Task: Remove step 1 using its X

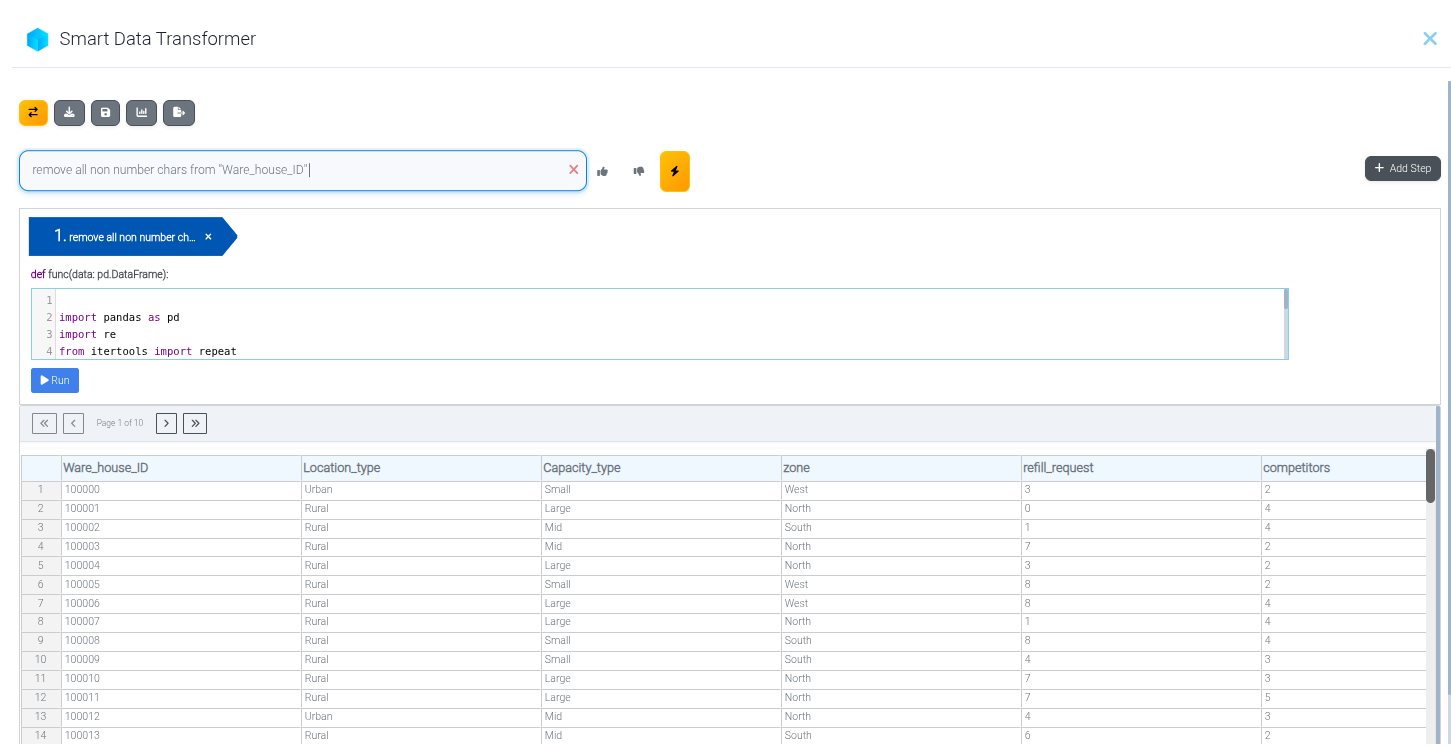Action: [x=208, y=237]
